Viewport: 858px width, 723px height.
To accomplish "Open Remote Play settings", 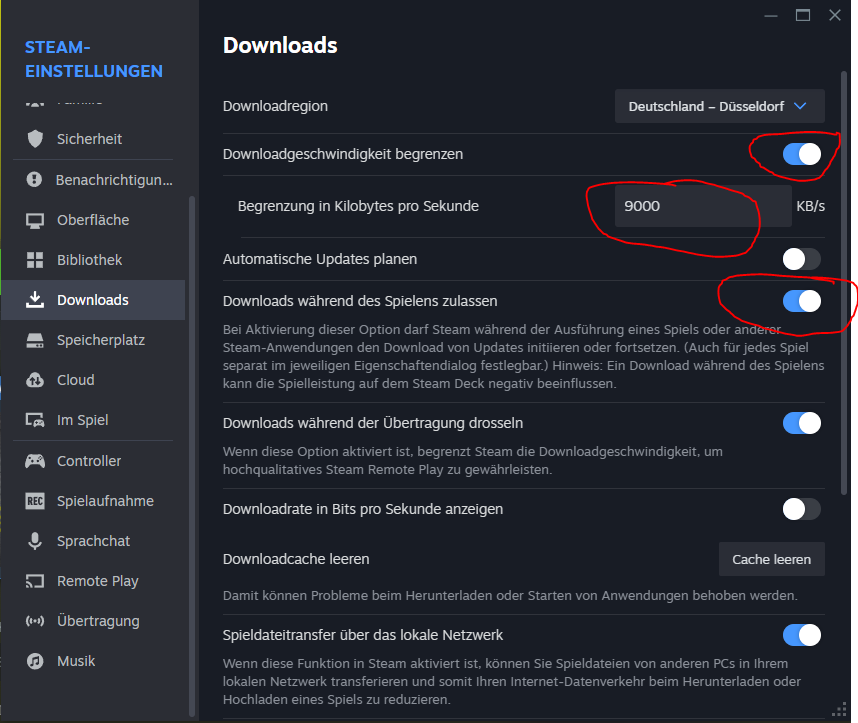I will (x=93, y=581).
